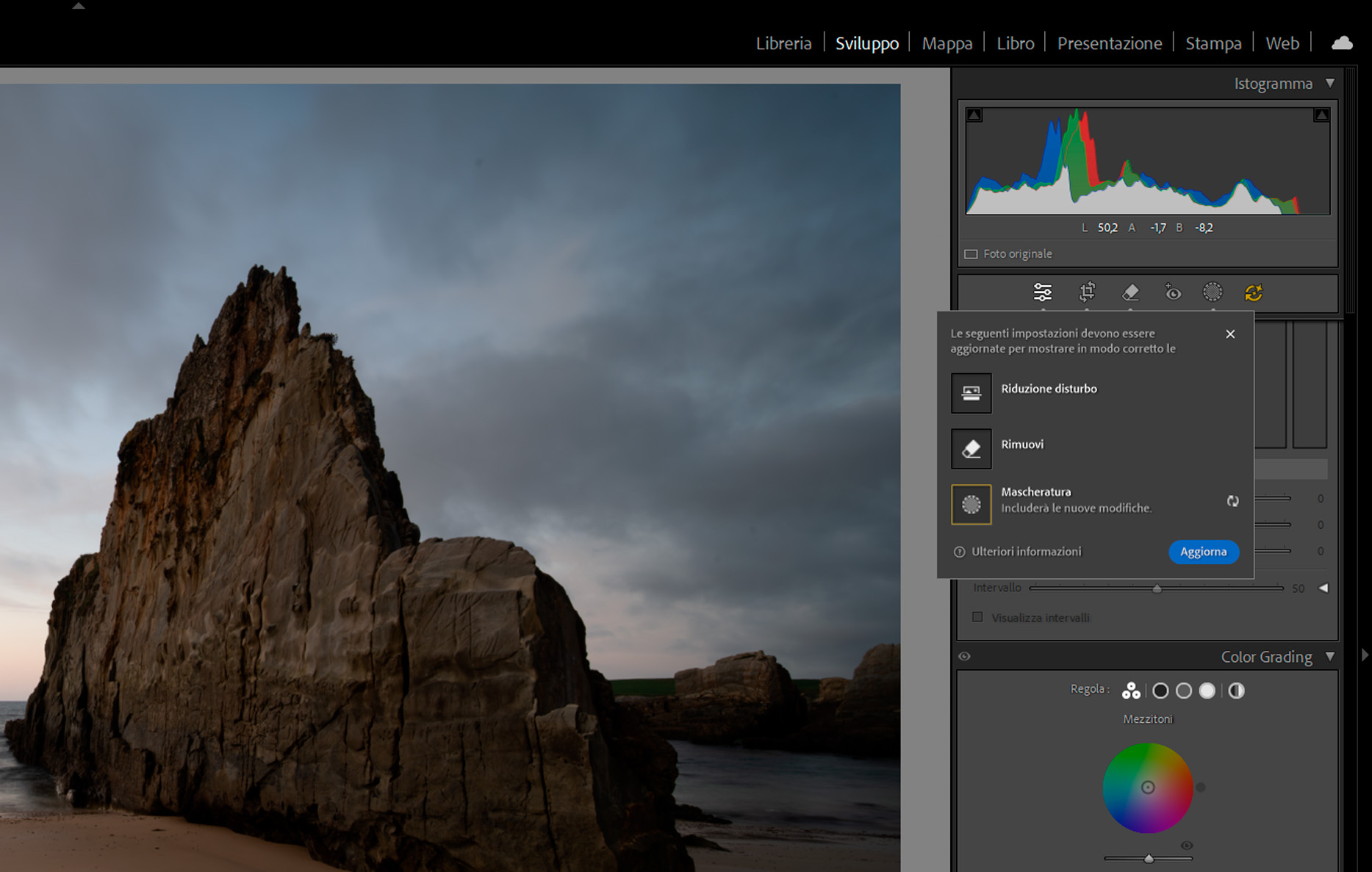Collapse the Color Grading panel
Image resolution: width=1372 pixels, height=872 pixels.
[x=1330, y=656]
